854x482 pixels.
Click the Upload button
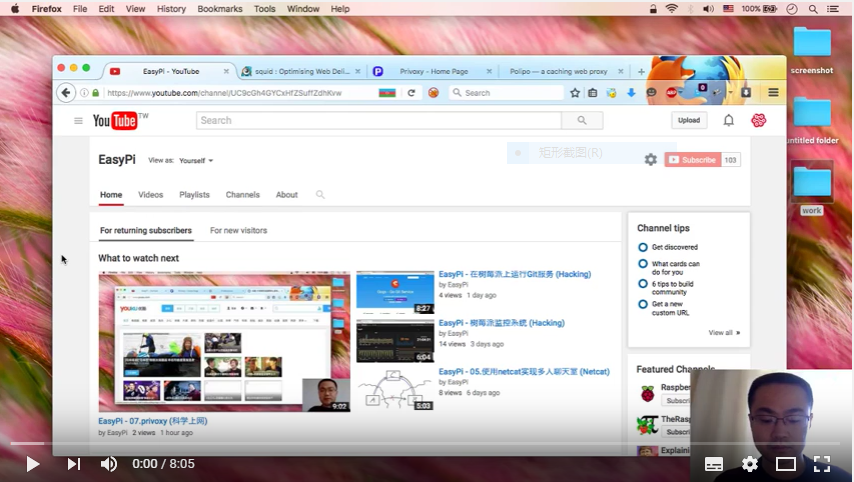click(x=689, y=120)
